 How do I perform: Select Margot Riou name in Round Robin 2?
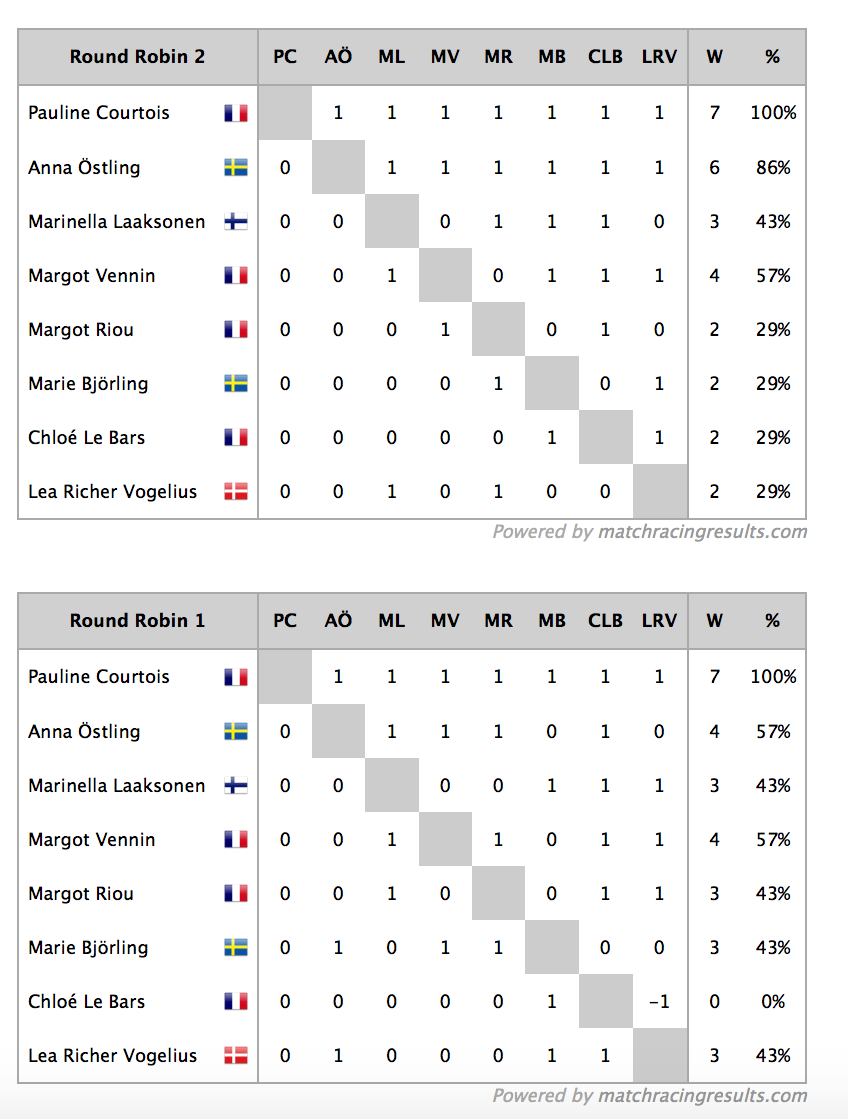click(x=81, y=330)
